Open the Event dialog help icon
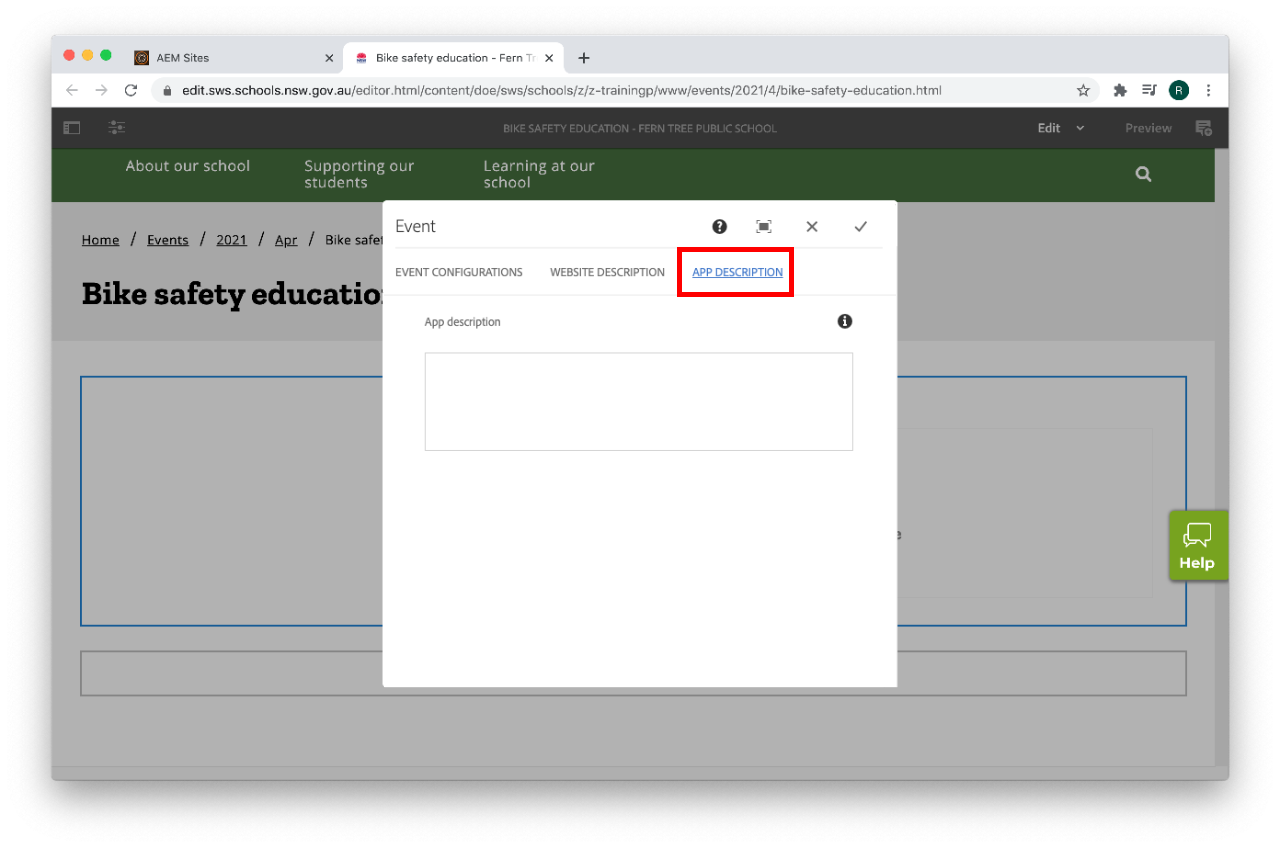The image size is (1280, 848). tap(719, 227)
